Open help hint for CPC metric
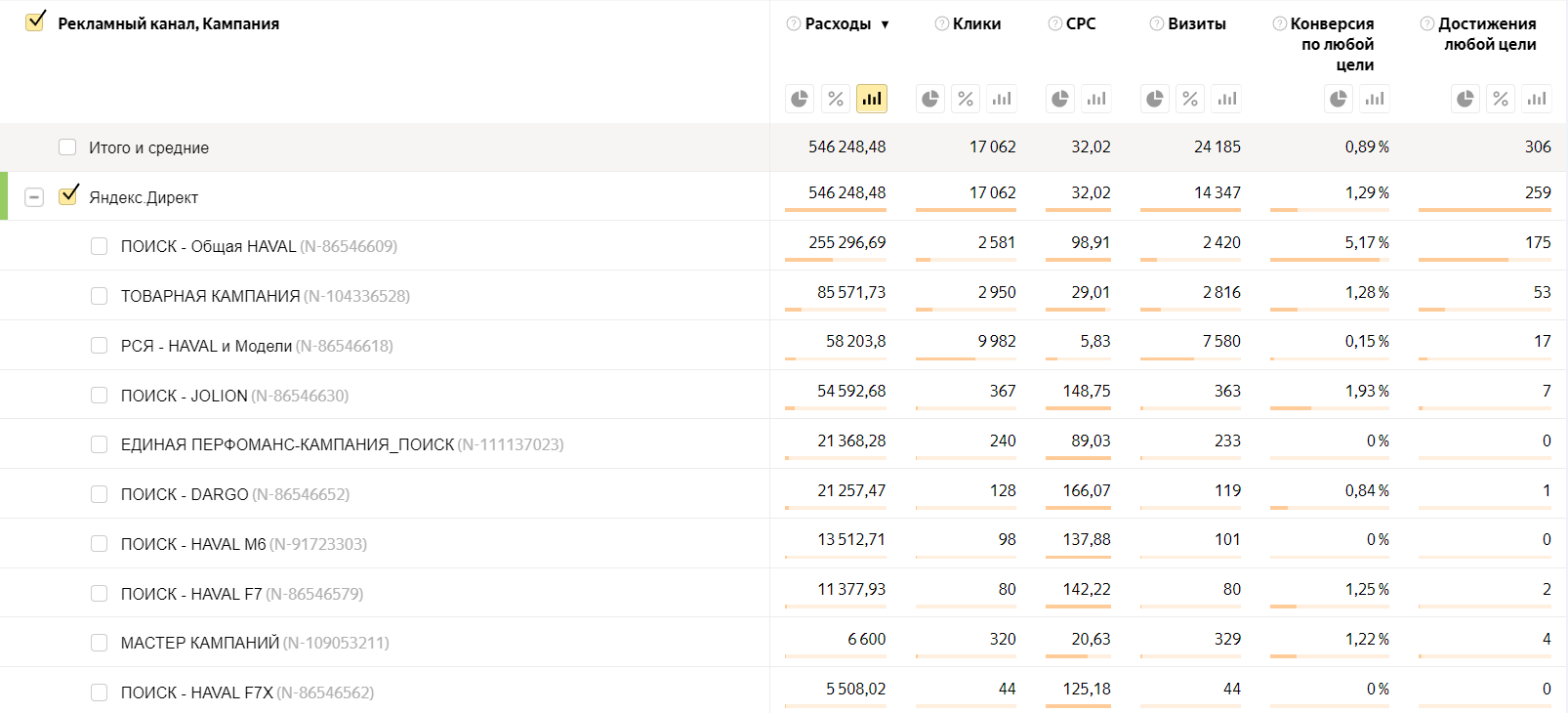This screenshot has width=1568, height=713. pos(1055,23)
